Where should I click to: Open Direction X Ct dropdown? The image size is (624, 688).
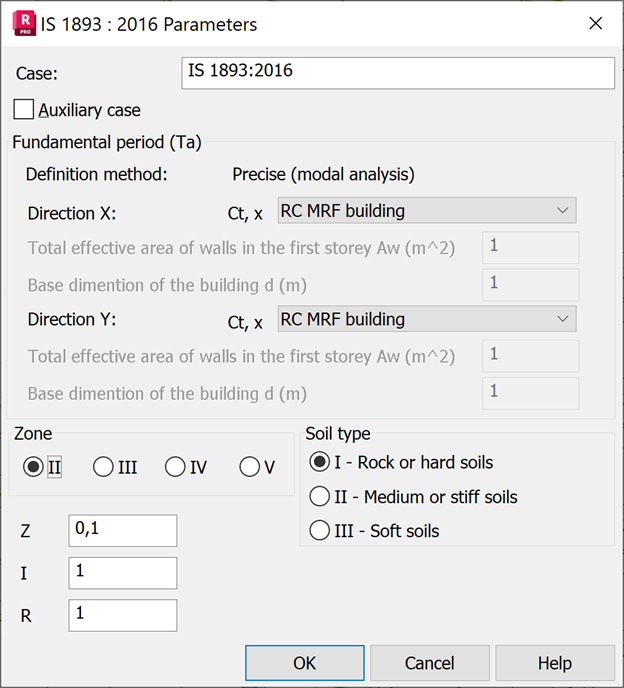tap(426, 211)
